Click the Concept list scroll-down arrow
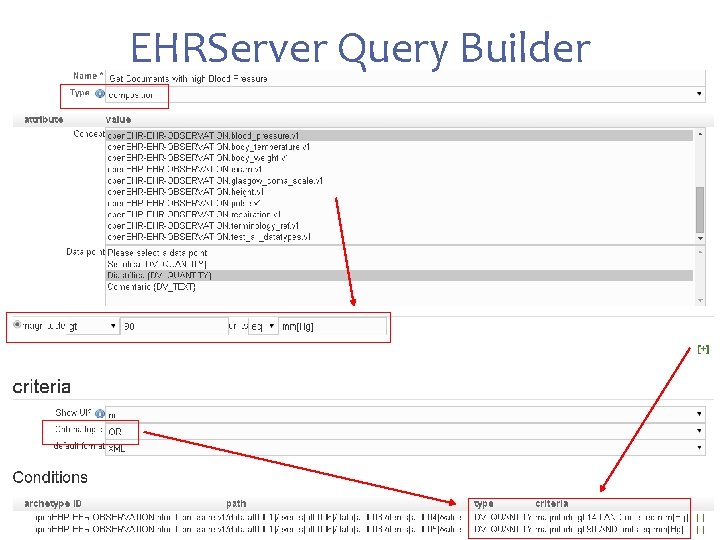720x540 pixels. click(x=700, y=238)
